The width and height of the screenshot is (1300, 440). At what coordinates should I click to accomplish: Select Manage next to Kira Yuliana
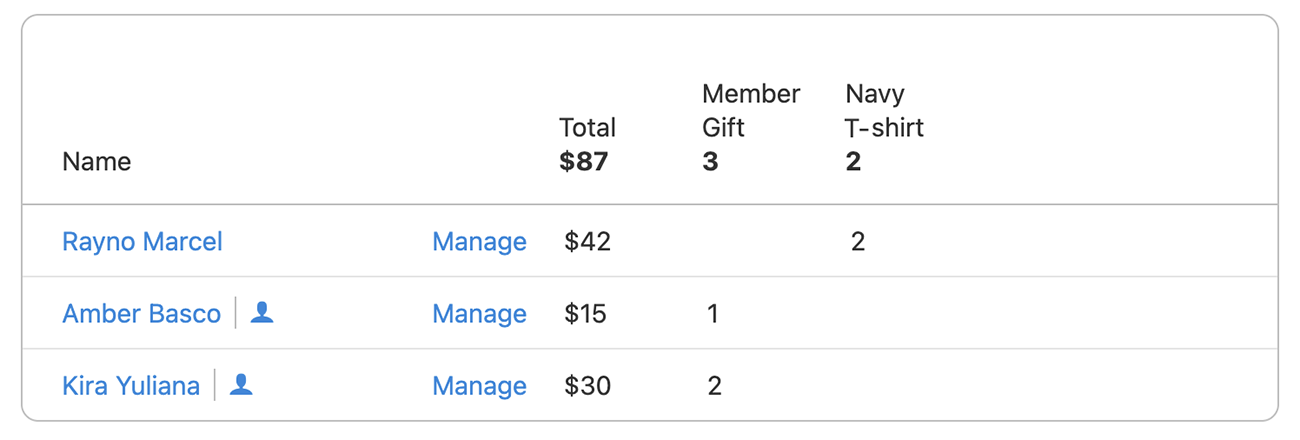tap(479, 386)
